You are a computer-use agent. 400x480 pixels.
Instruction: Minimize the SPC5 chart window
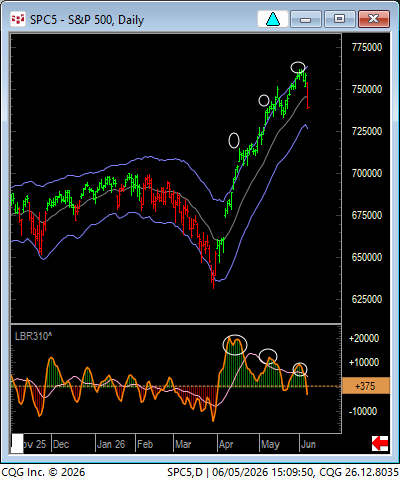click(x=306, y=19)
